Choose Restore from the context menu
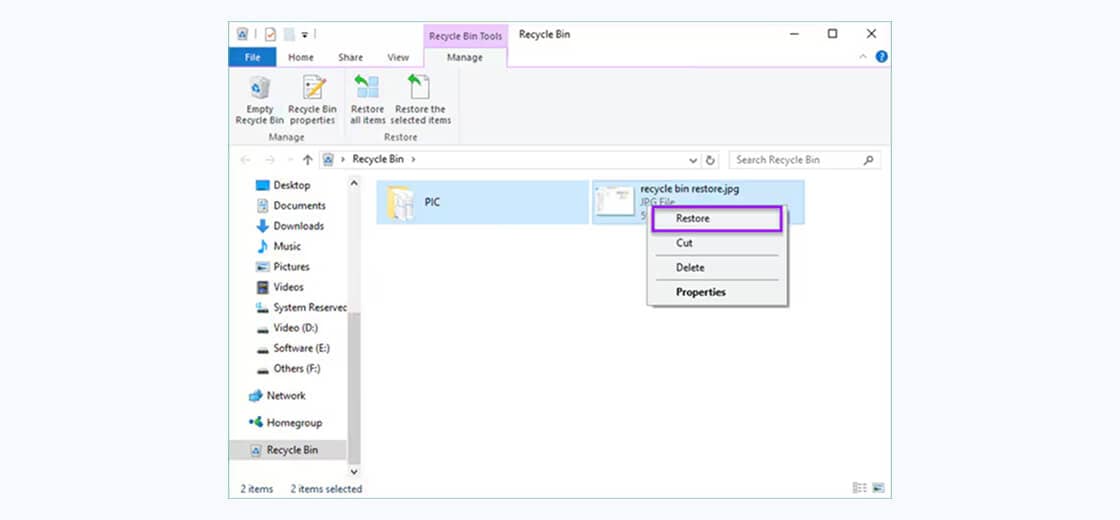1120x520 pixels. coord(717,219)
